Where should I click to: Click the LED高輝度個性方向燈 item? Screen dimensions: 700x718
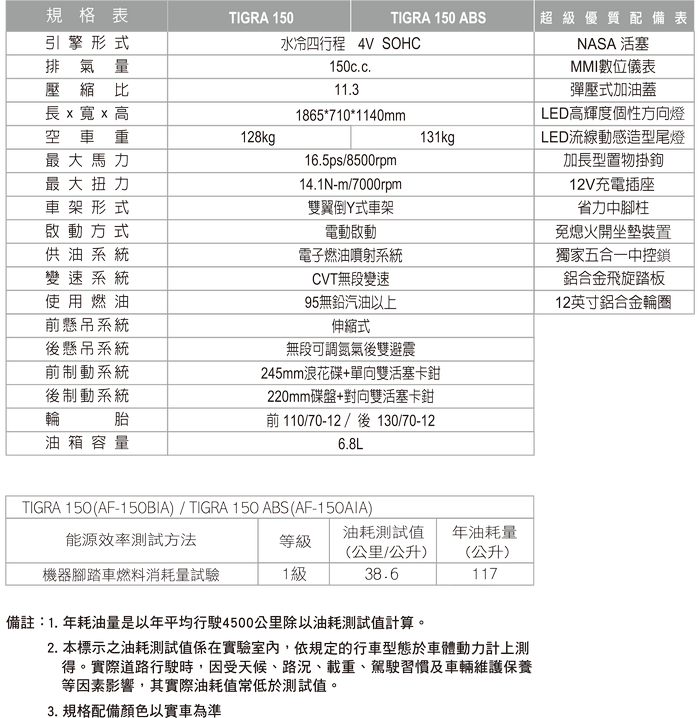(613, 114)
